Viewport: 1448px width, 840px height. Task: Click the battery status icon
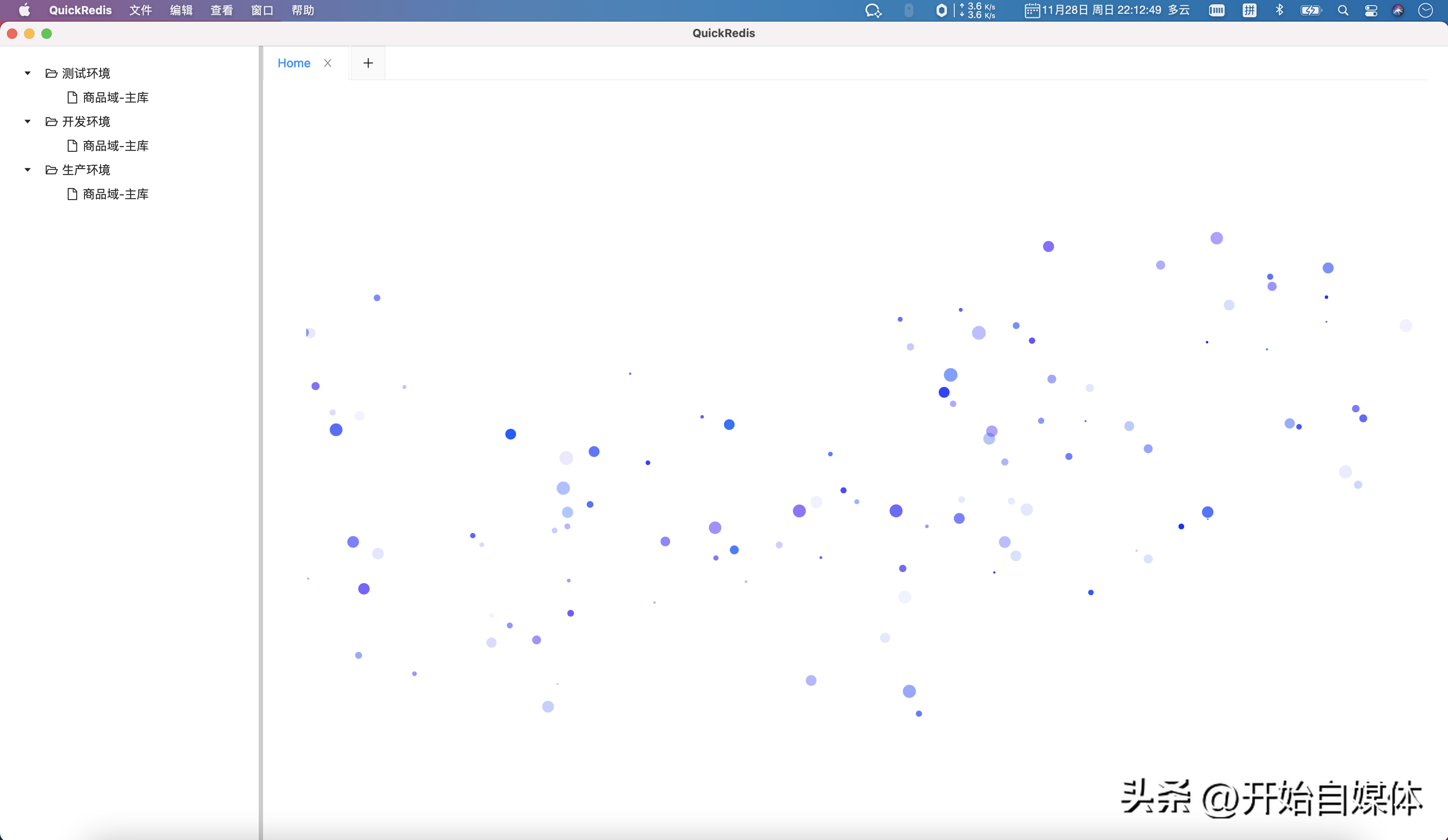coord(1311,10)
